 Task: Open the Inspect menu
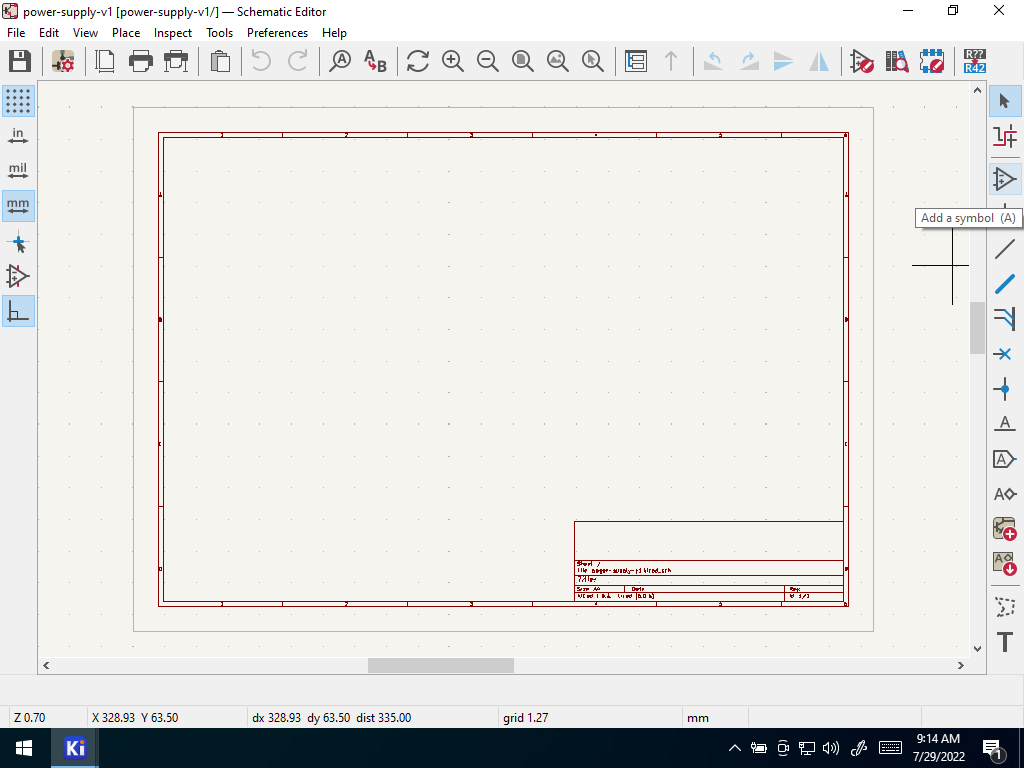coord(173,33)
